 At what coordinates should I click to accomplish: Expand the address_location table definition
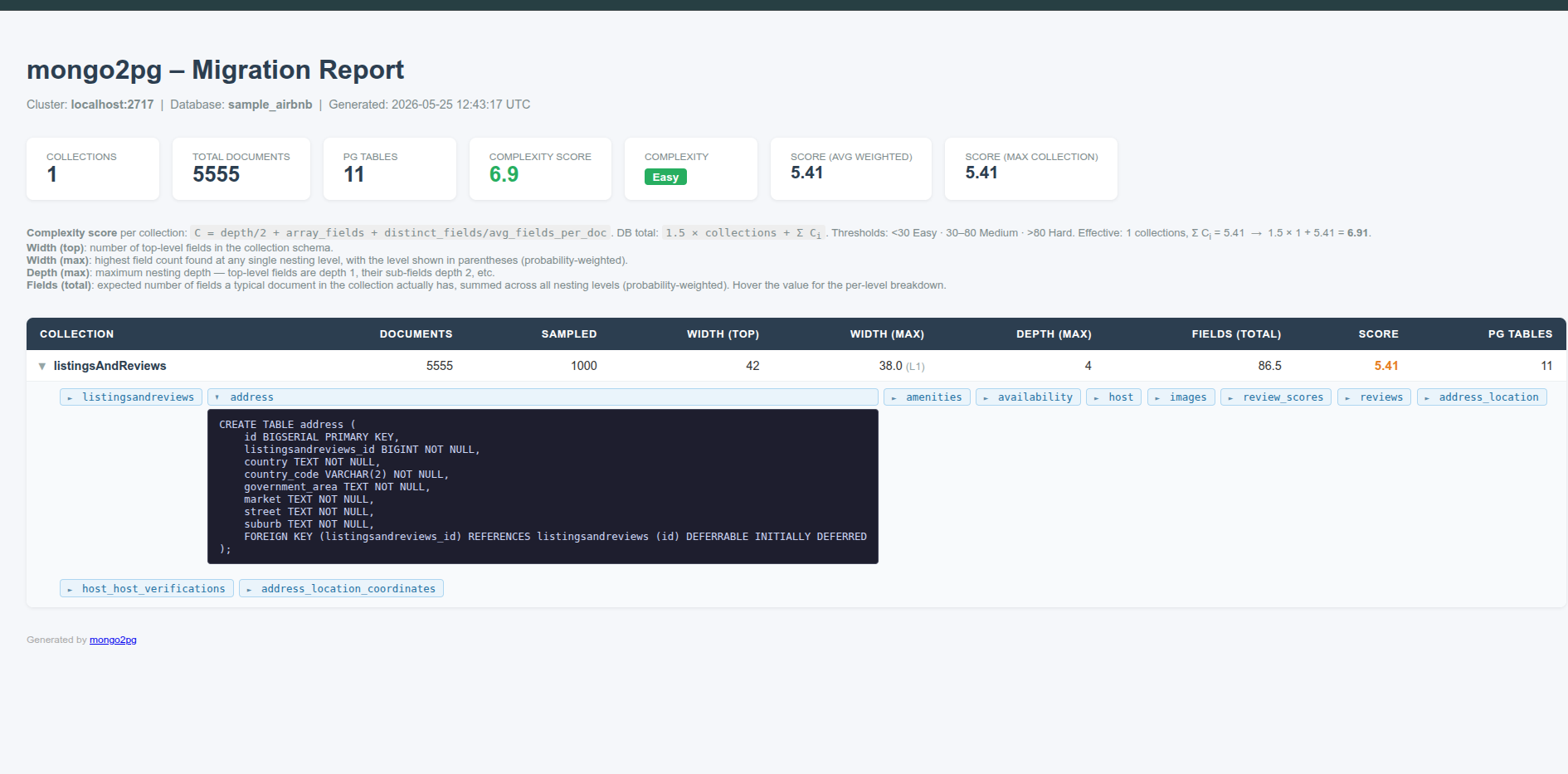1482,397
